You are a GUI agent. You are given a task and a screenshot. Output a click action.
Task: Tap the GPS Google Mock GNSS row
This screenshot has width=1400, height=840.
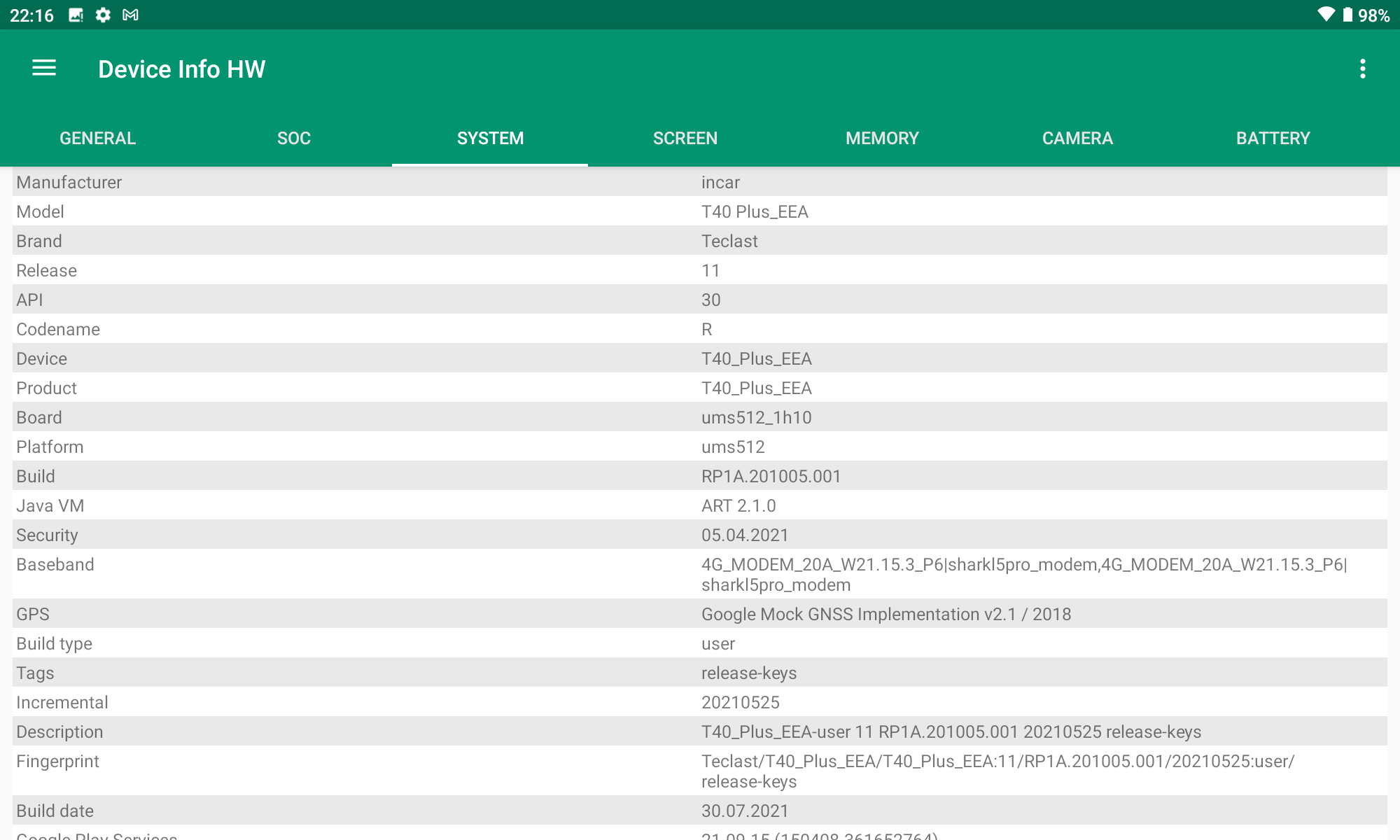(x=886, y=614)
